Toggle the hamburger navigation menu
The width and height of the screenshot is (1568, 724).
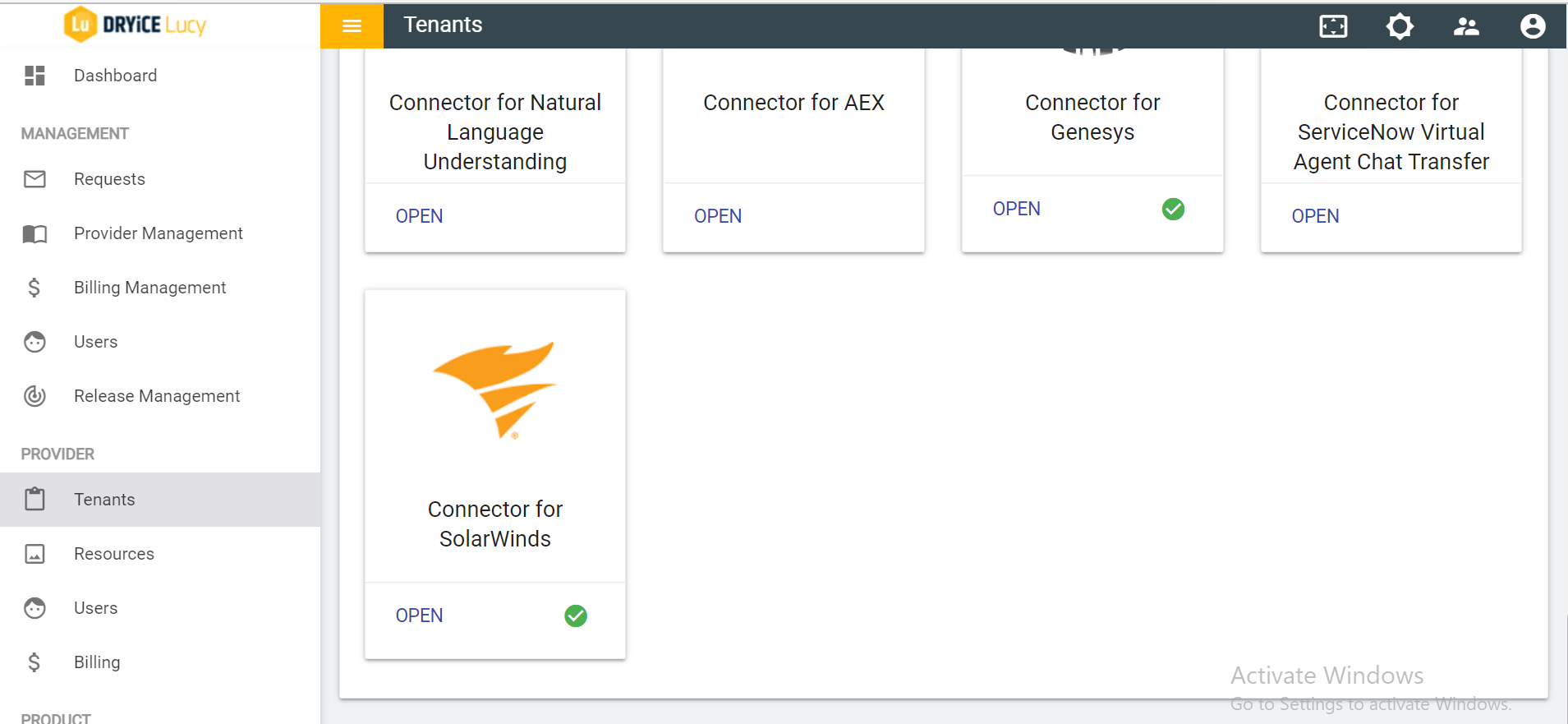coord(352,25)
